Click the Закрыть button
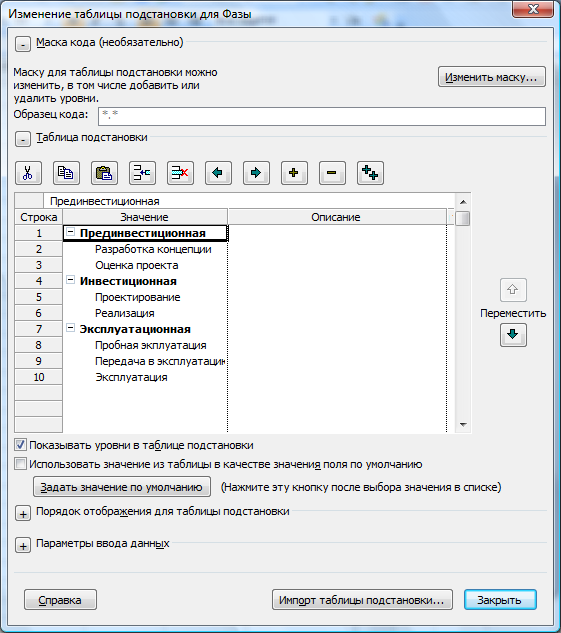 point(500,600)
